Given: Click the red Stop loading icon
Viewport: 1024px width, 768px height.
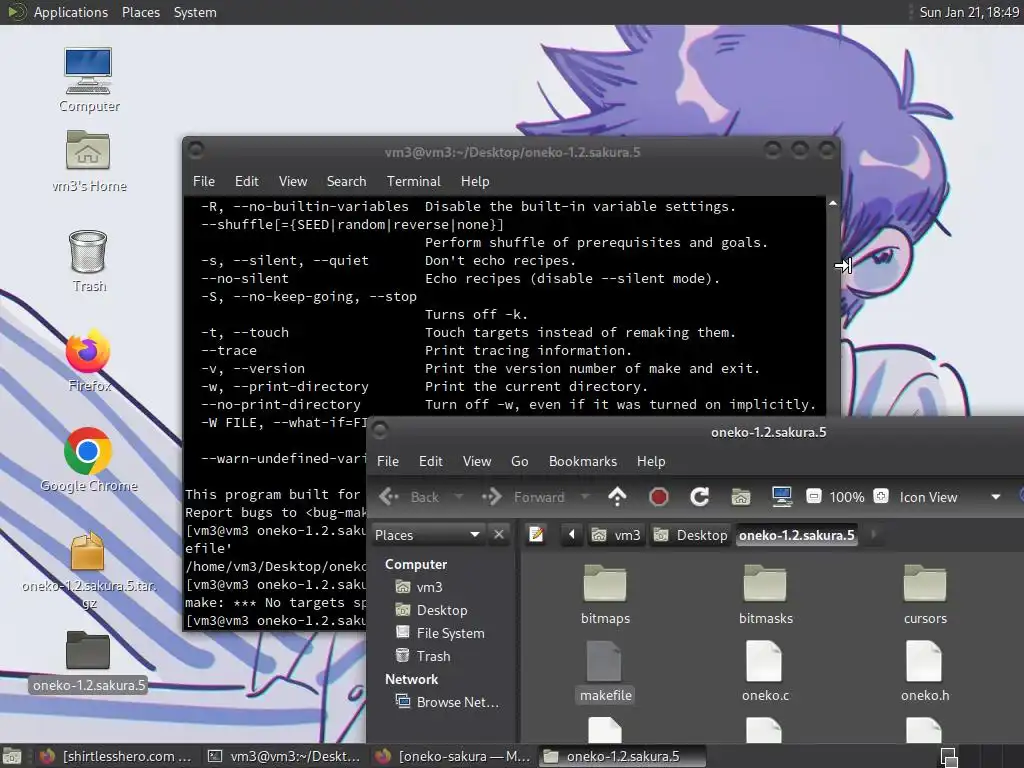Looking at the screenshot, I should pyautogui.click(x=658, y=497).
